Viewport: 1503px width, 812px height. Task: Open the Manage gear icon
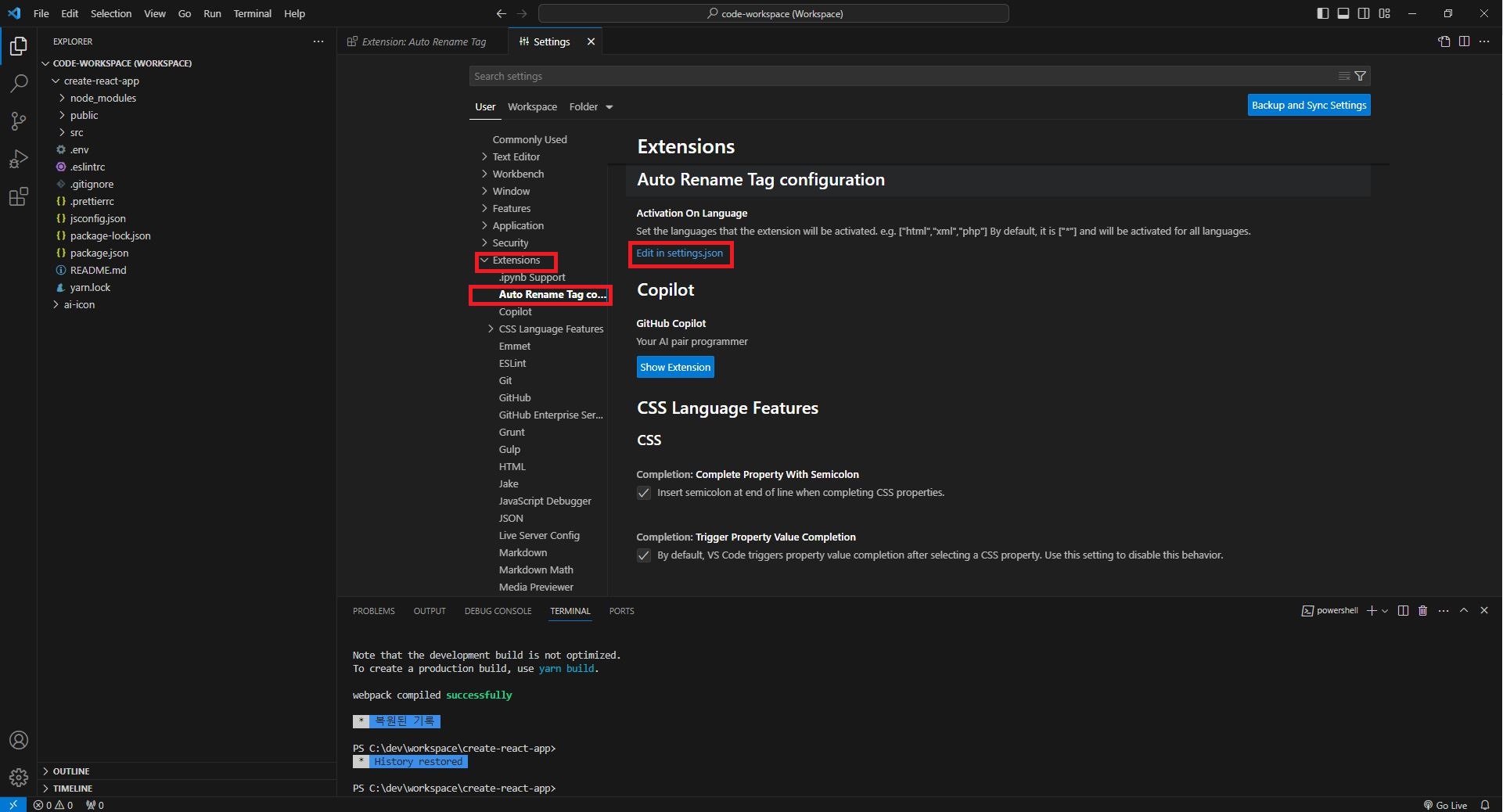(x=19, y=778)
